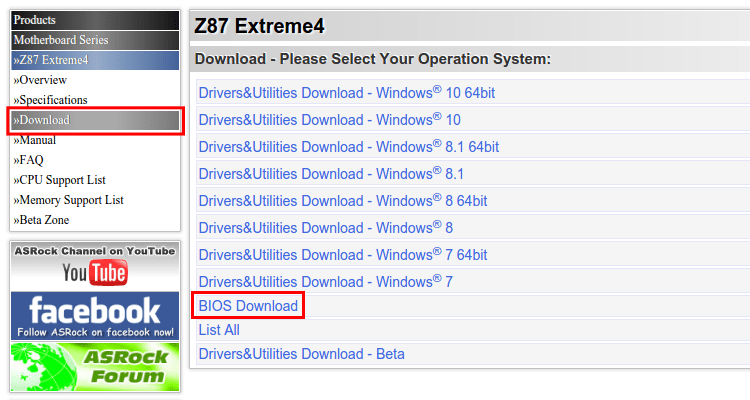The image size is (750, 400).
Task: Go to the Overview page
Action: (x=40, y=80)
